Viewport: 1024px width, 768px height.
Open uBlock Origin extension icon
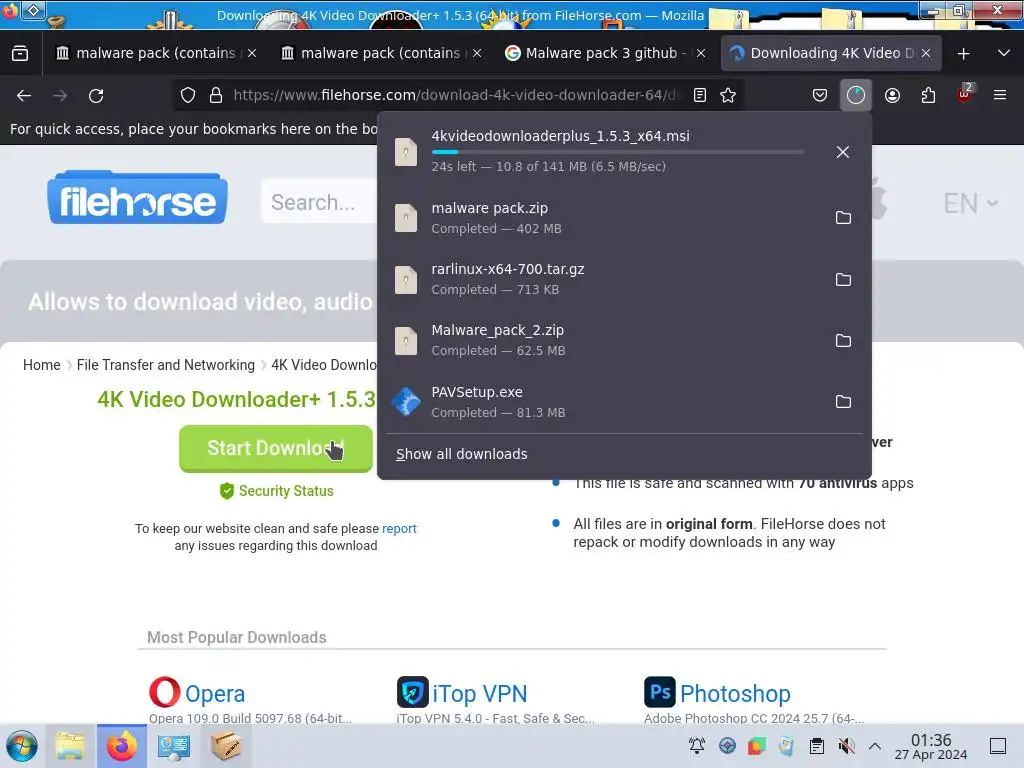(x=965, y=94)
